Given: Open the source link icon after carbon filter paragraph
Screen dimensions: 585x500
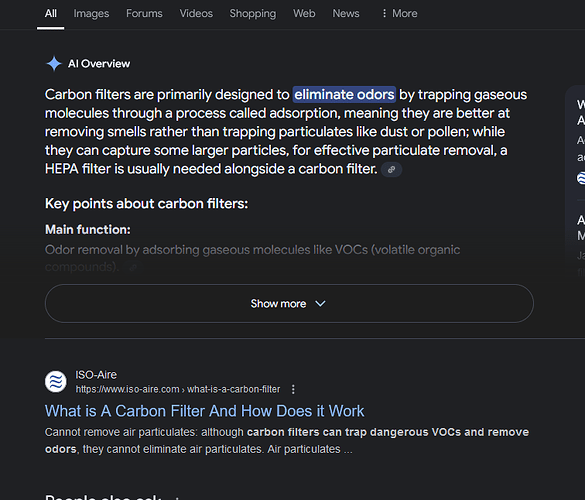Looking at the screenshot, I should click(391, 170).
